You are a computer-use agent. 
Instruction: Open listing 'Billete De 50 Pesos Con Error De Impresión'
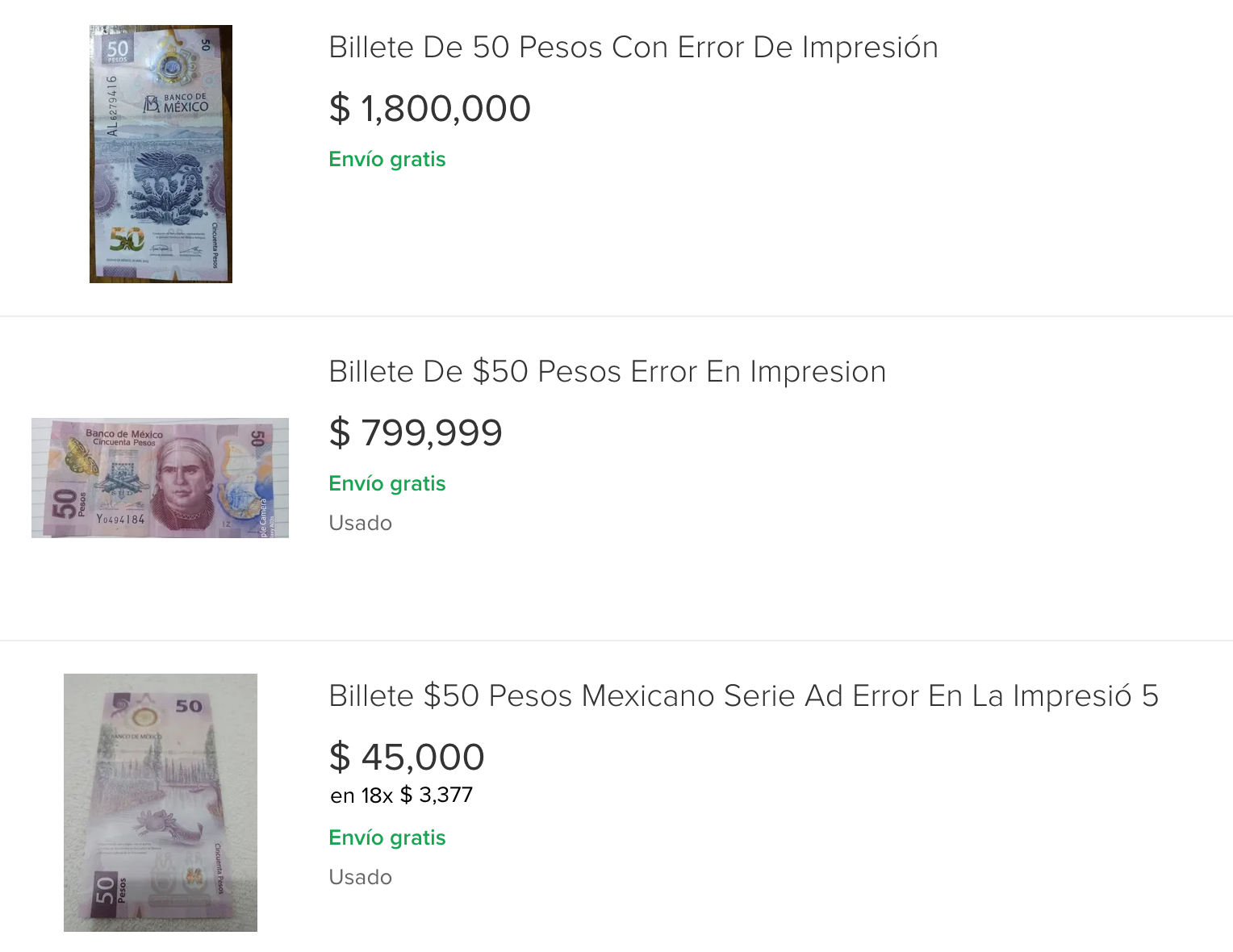[x=633, y=48]
